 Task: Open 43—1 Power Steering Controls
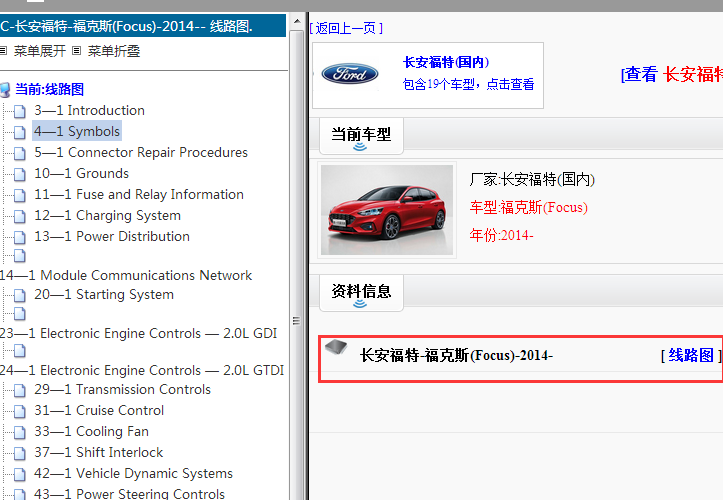coord(130,494)
